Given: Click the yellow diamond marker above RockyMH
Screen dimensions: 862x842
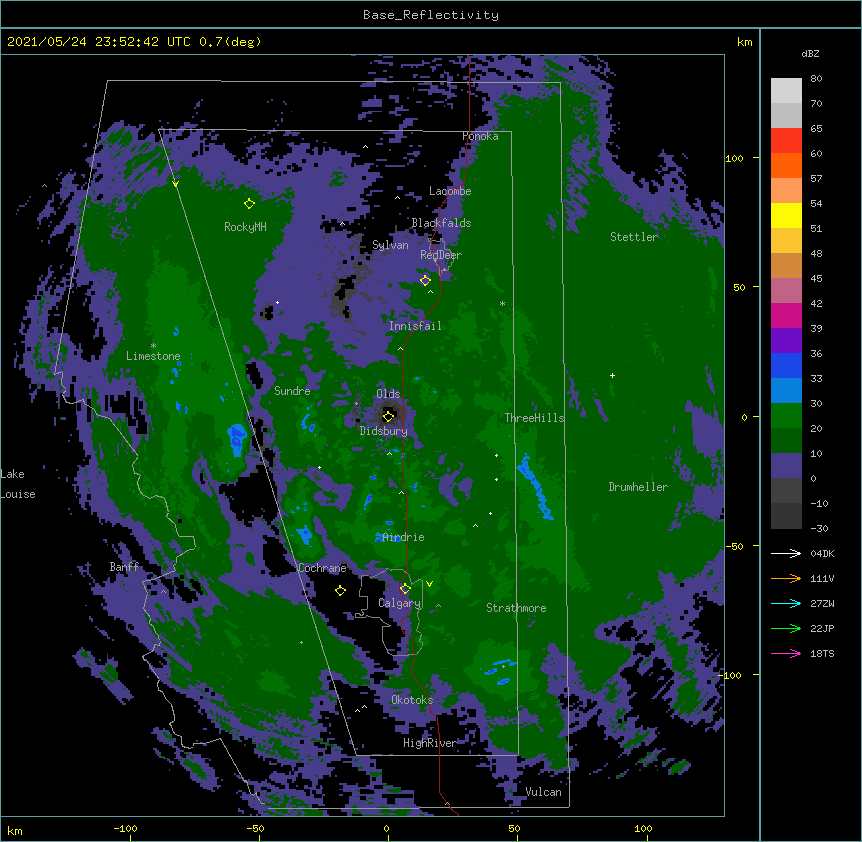Looking at the screenshot, I should (249, 204).
